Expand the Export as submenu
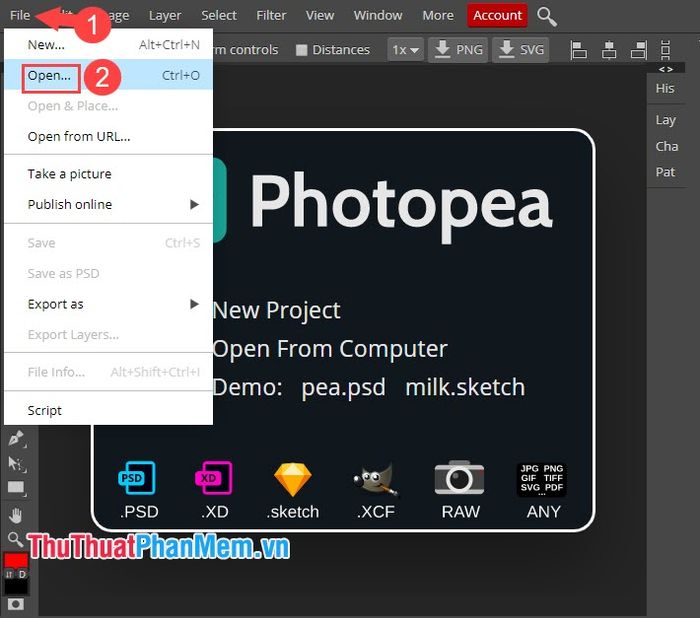The image size is (700, 618). (108, 305)
